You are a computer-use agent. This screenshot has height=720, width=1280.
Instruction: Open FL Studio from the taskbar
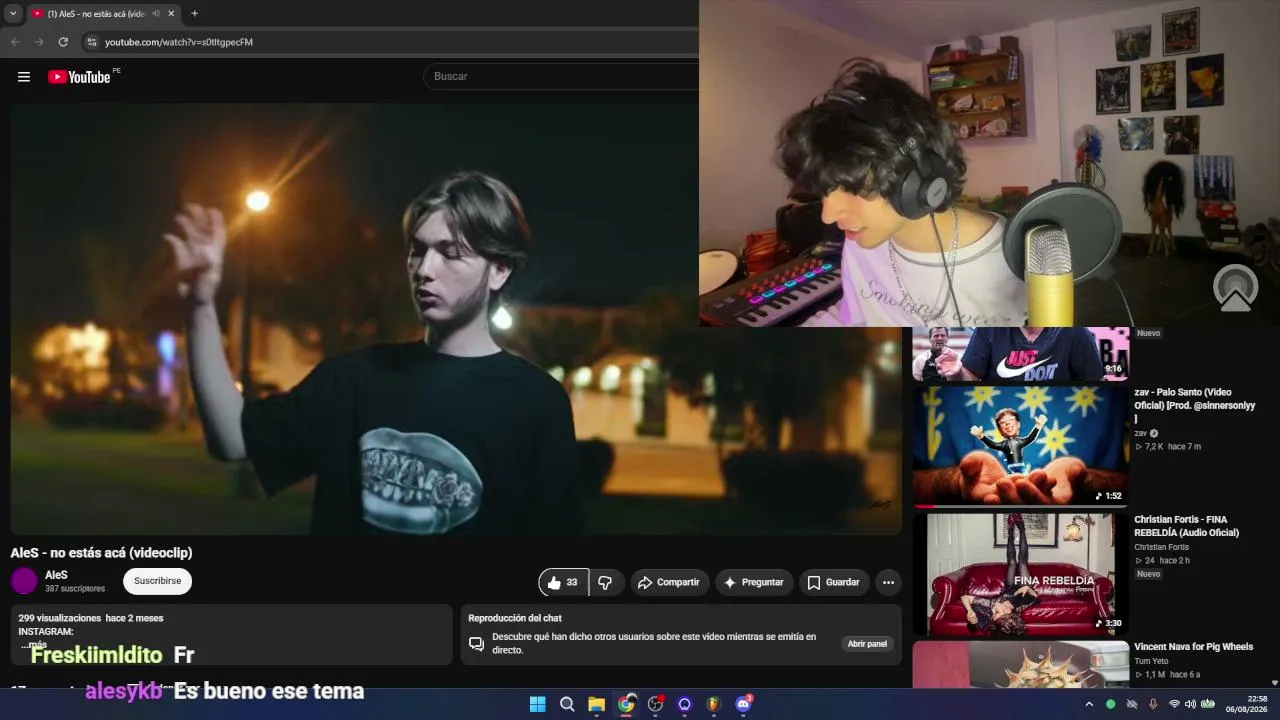point(713,704)
